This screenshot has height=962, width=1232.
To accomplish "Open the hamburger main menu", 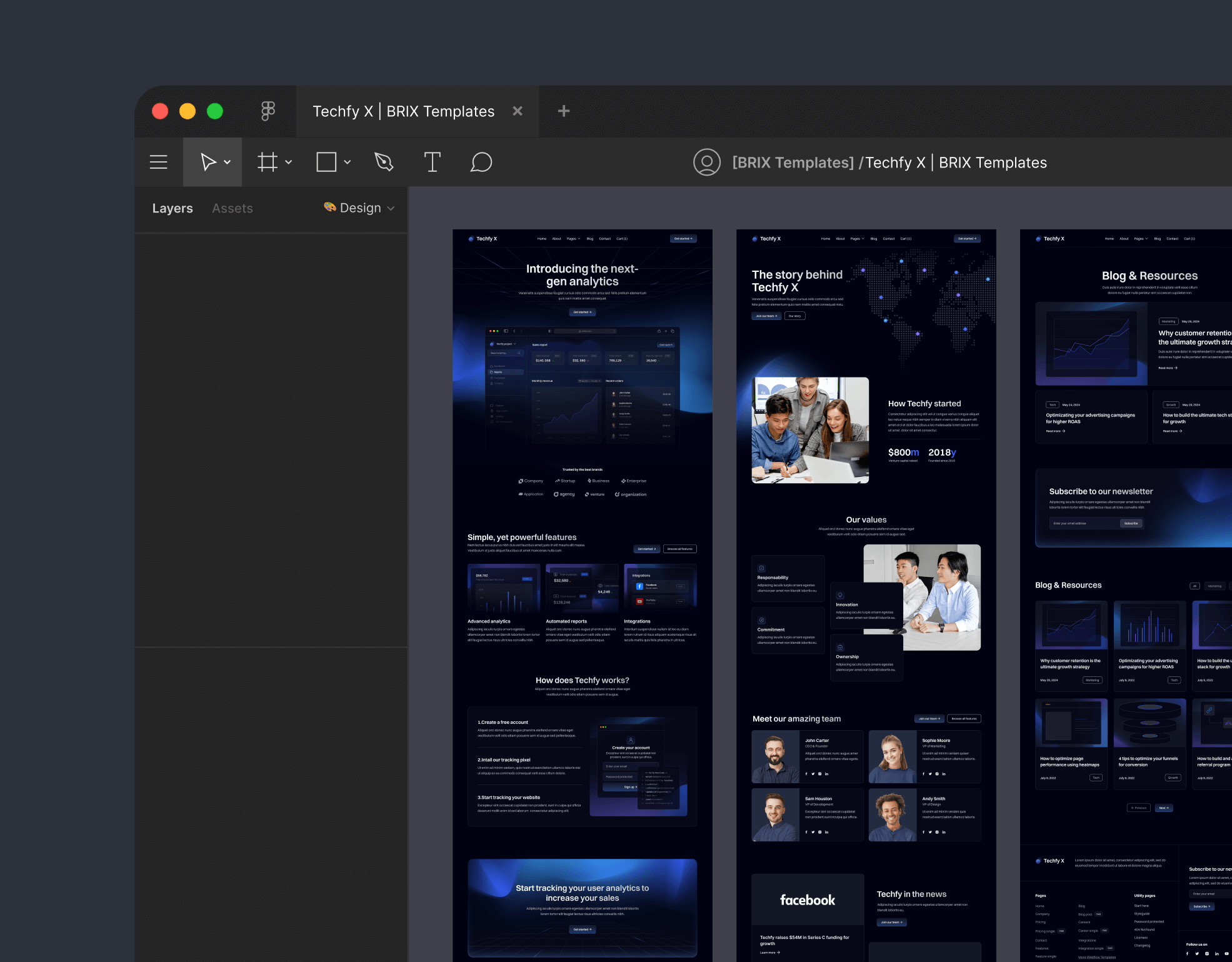I will pyautogui.click(x=159, y=163).
